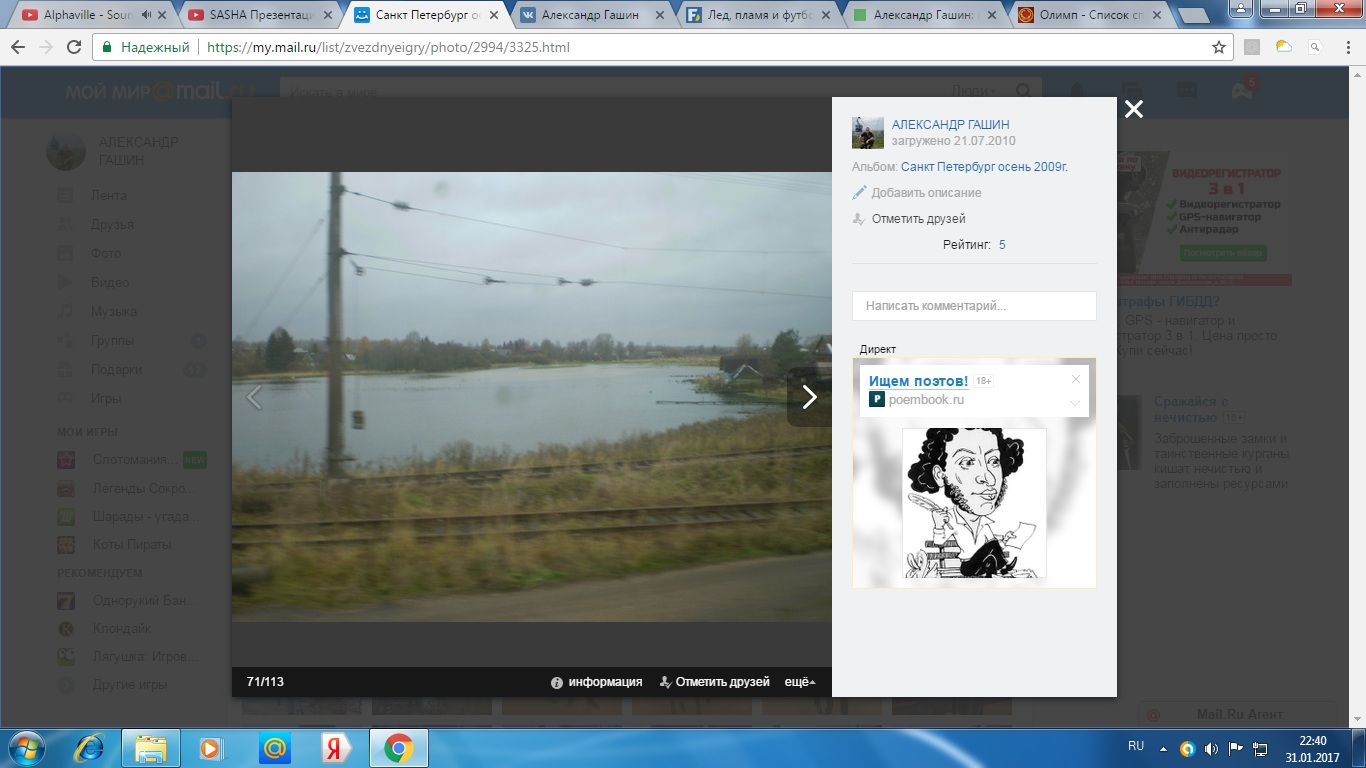The width and height of the screenshot is (1366, 768).
Task: Click the railway lake photo
Action: click(532, 397)
